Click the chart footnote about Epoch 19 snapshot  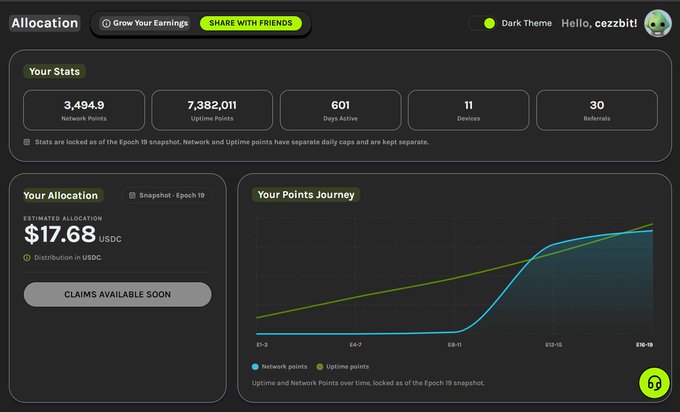coord(368,383)
